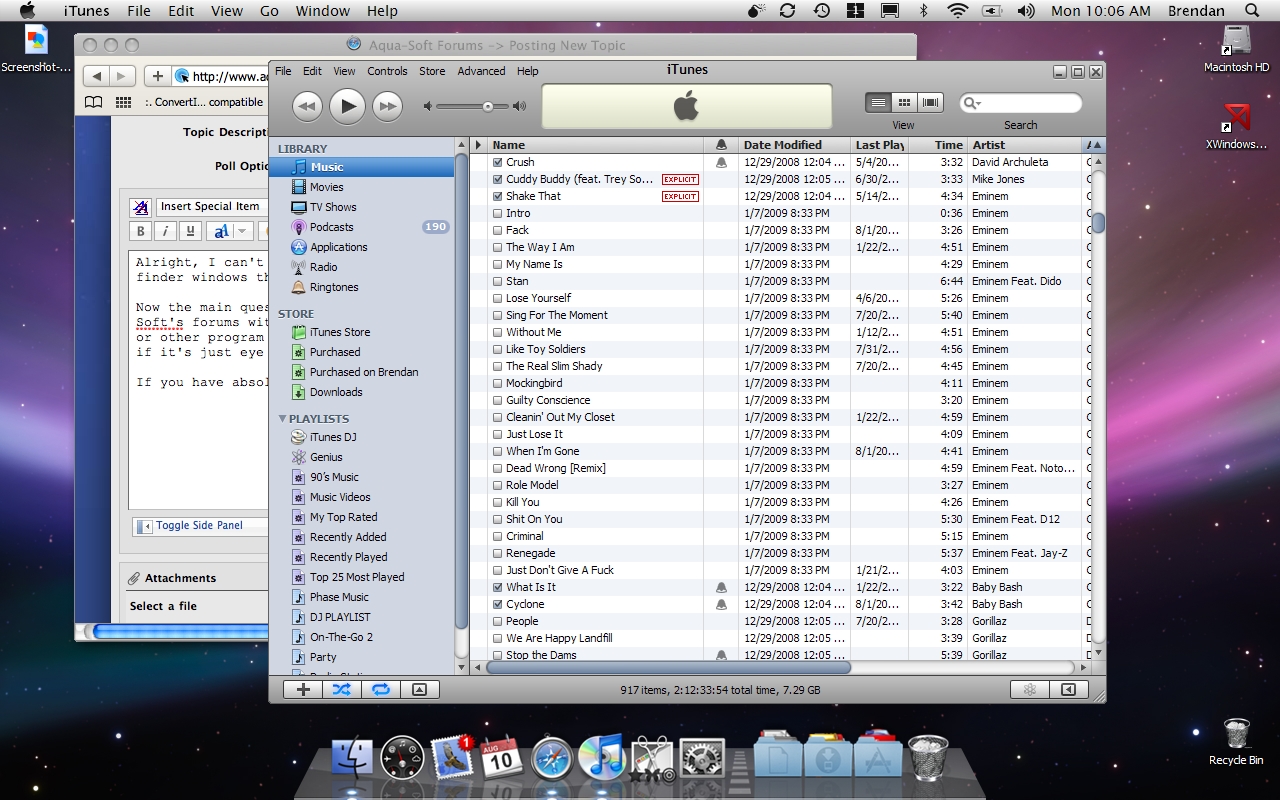
Task: Create a new playlist with plus button
Action: [x=303, y=690]
